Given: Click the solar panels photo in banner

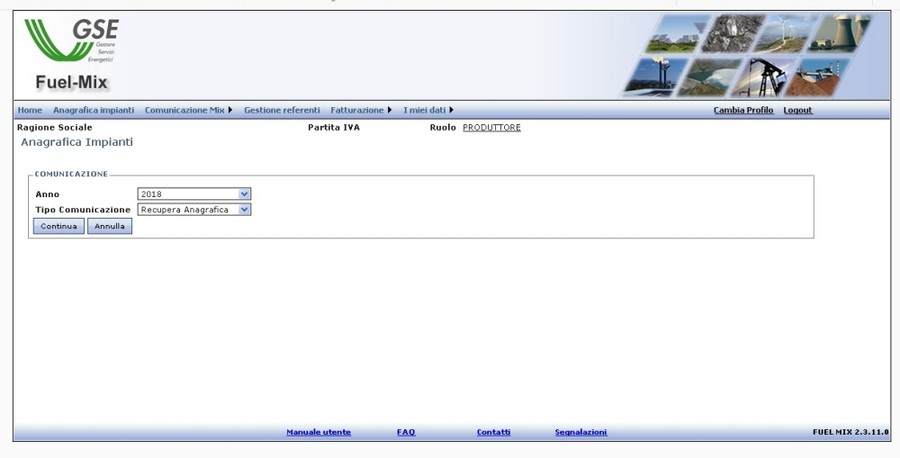Looking at the screenshot, I should [x=676, y=34].
